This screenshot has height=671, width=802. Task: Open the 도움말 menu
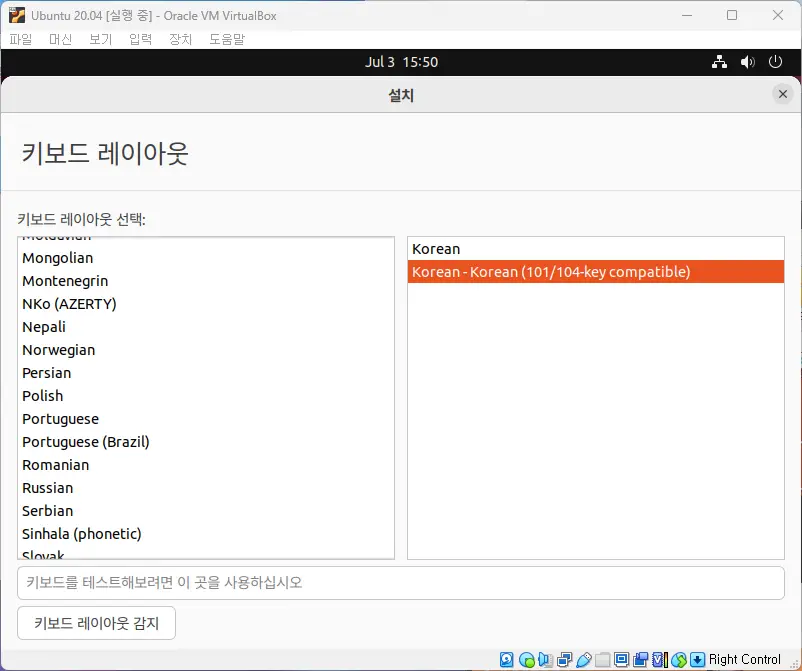(227, 39)
